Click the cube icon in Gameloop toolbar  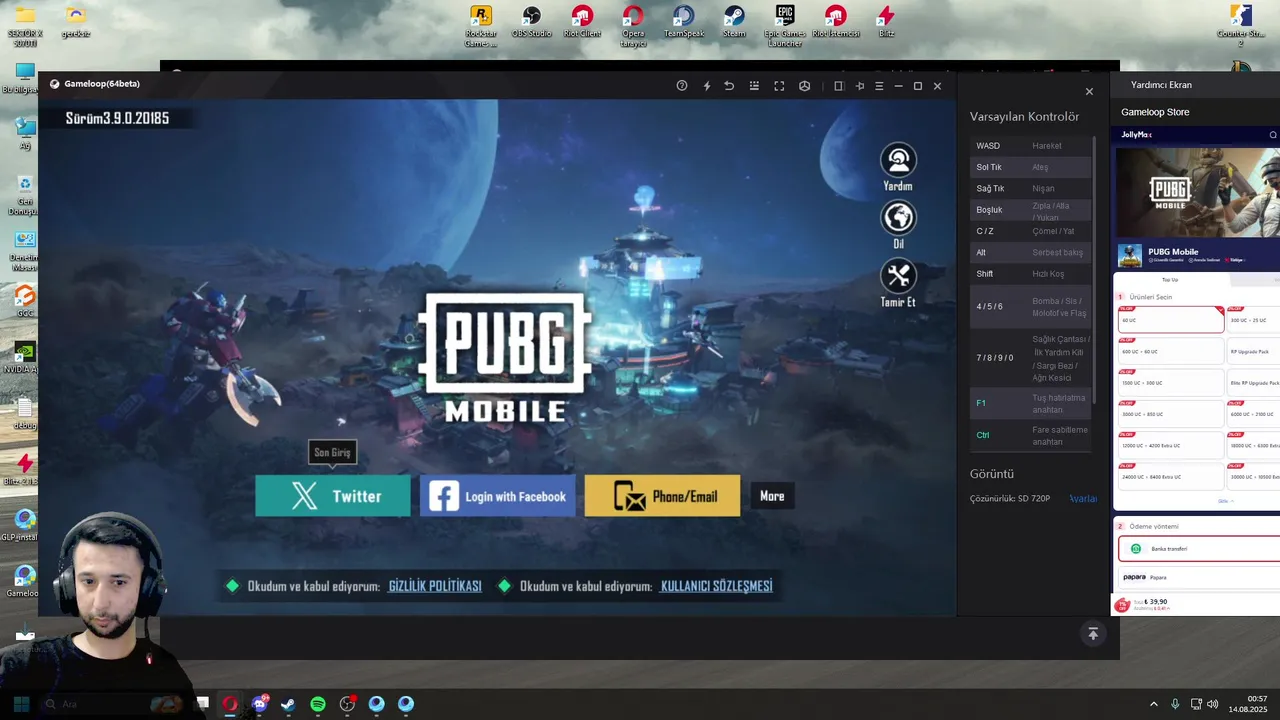[x=804, y=86]
